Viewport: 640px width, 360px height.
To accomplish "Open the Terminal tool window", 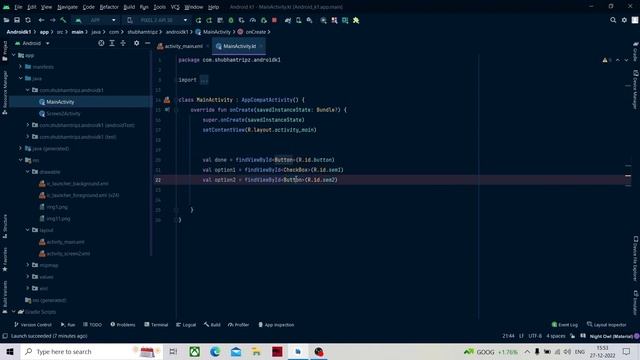I will (156, 325).
